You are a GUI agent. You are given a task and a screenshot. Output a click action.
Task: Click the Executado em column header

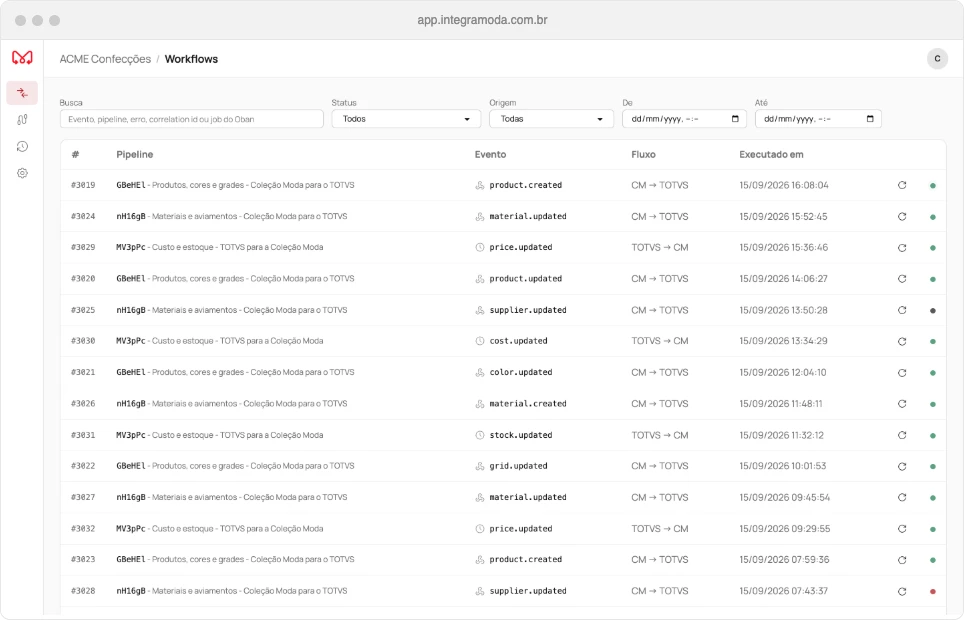click(x=771, y=154)
